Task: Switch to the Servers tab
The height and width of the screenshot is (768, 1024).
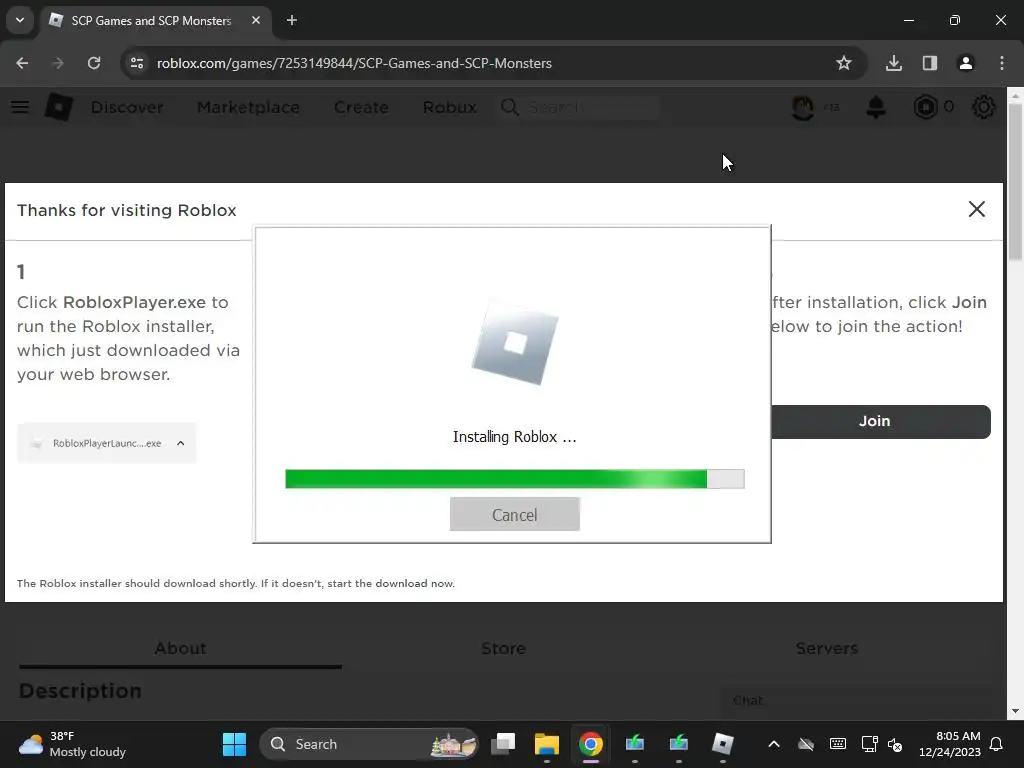Action: (826, 648)
